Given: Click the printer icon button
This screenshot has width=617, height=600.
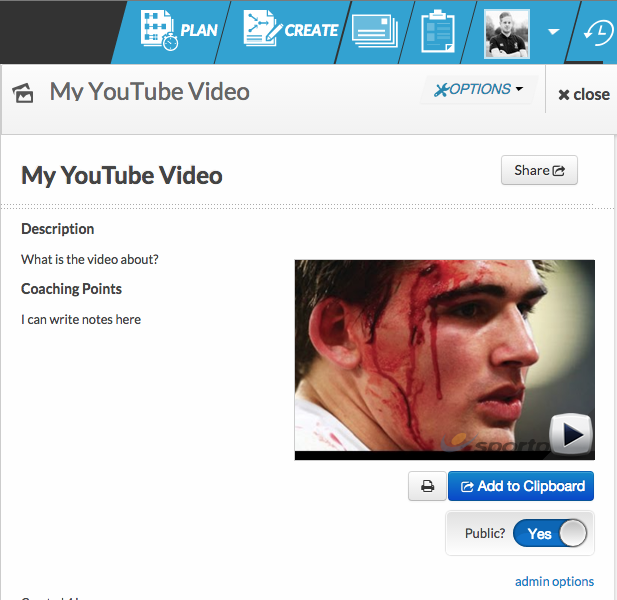Looking at the screenshot, I should (x=427, y=487).
